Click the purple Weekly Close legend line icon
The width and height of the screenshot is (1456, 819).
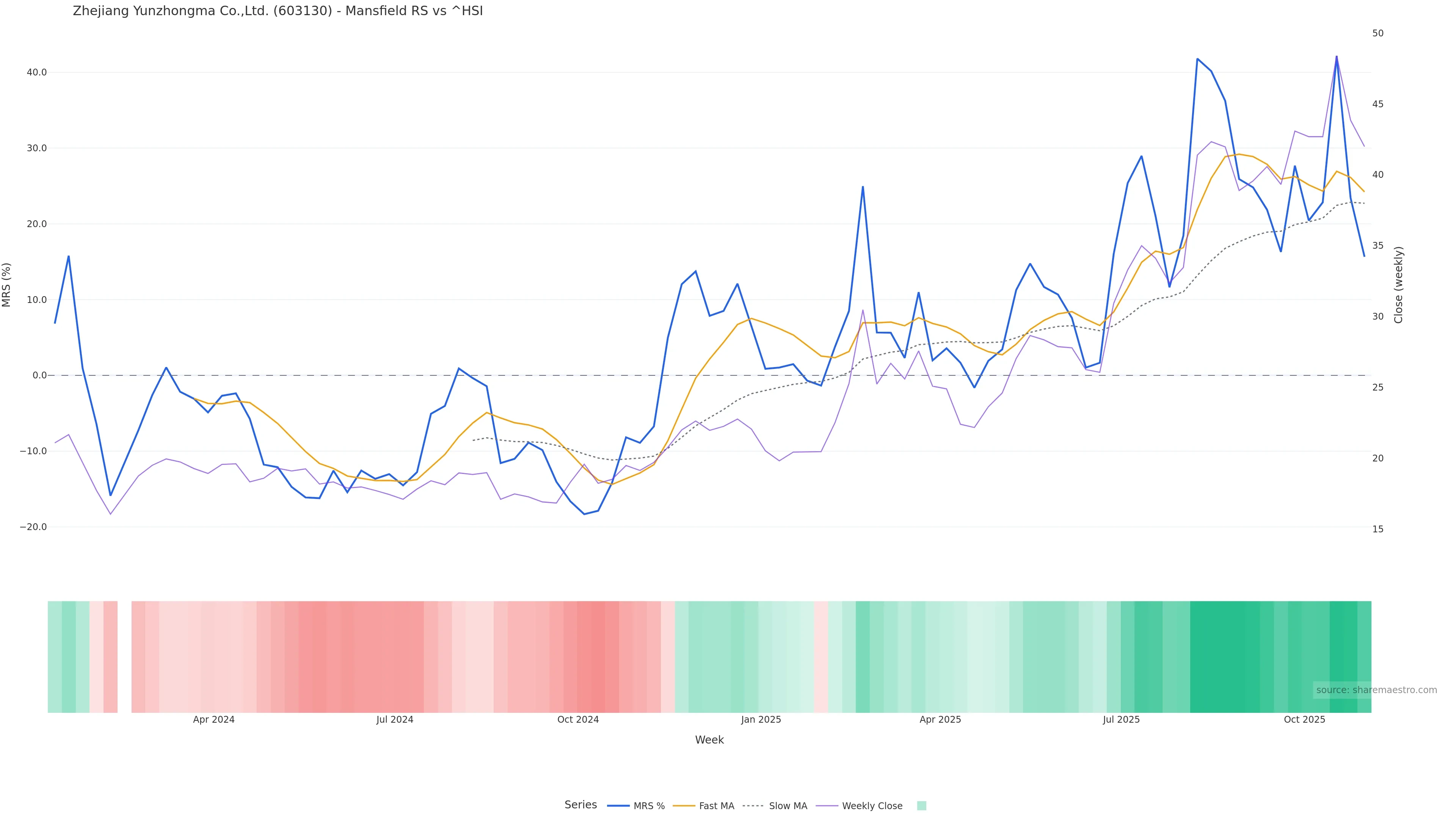pos(827,806)
